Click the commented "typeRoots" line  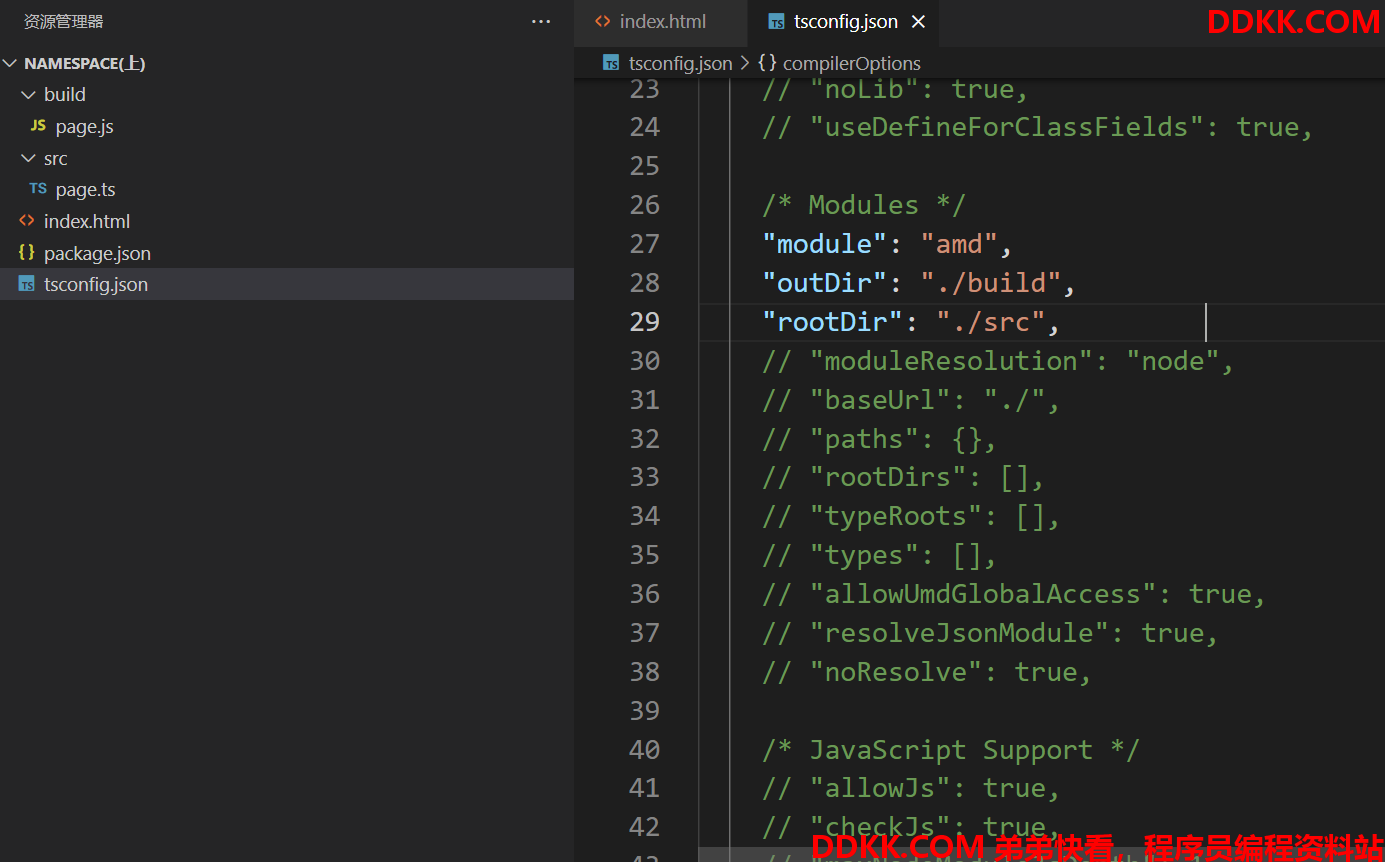[x=911, y=516]
